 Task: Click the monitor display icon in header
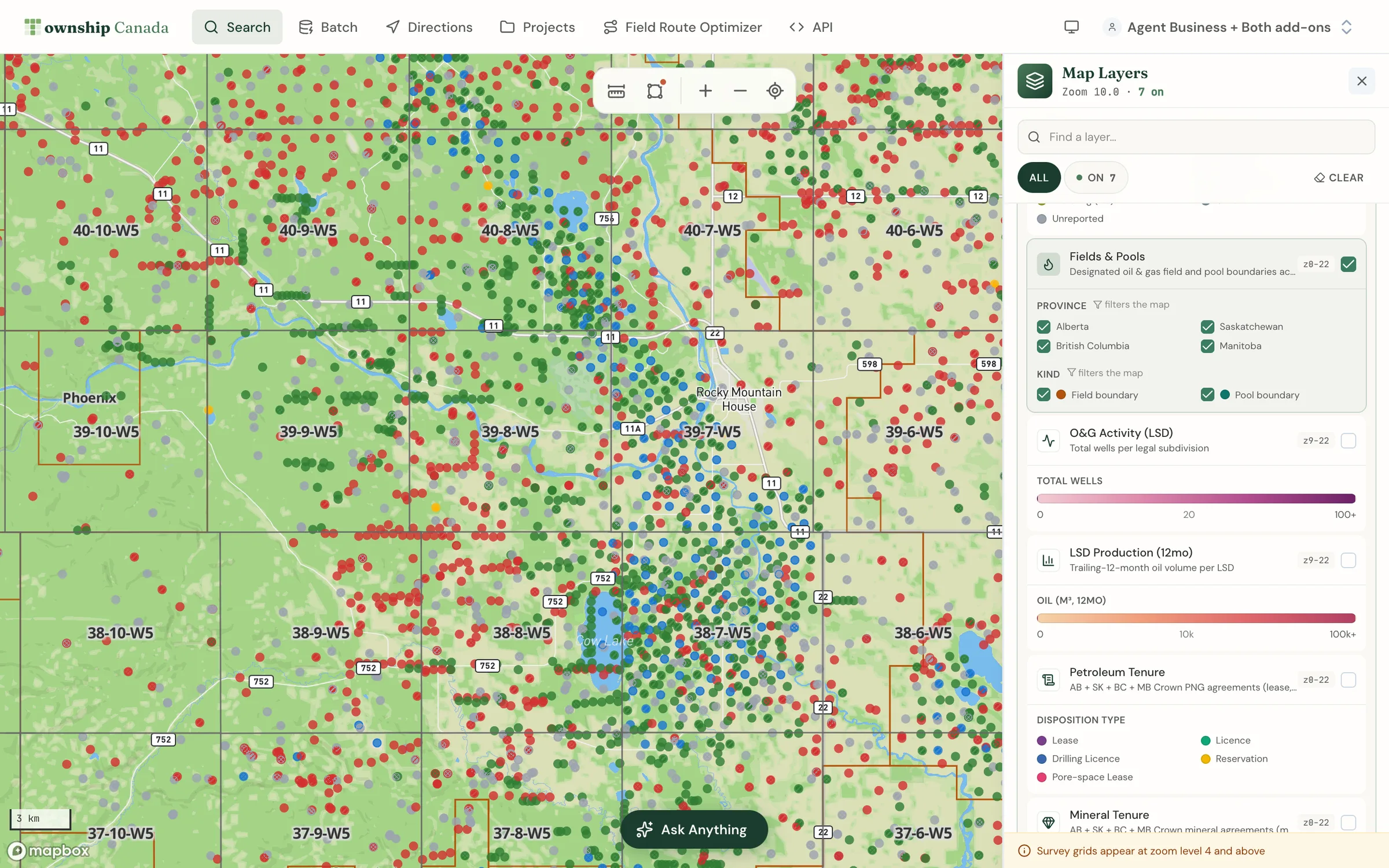[1071, 27]
